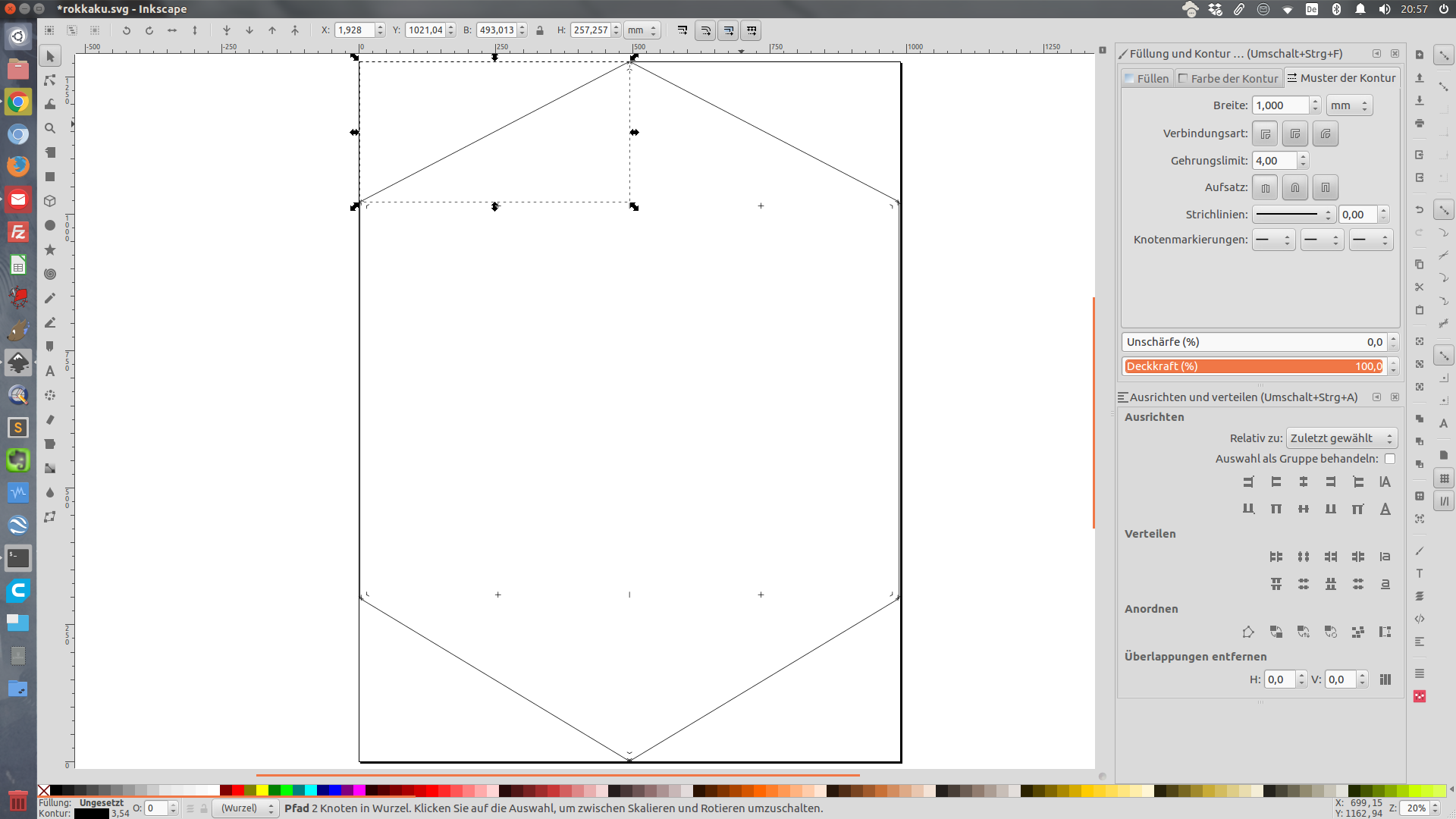Switch to the 'Farbe der Kontur' tab
Image resolution: width=1456 pixels, height=819 pixels.
pos(1228,78)
